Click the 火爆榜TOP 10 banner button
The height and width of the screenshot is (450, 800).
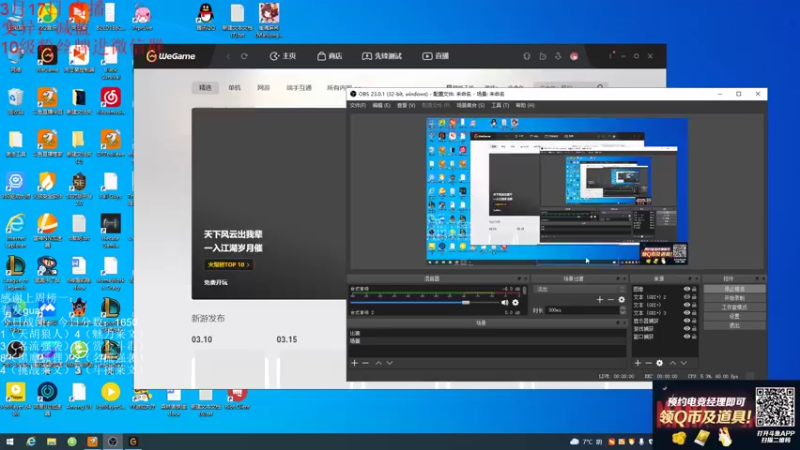pyautogui.click(x=228, y=265)
